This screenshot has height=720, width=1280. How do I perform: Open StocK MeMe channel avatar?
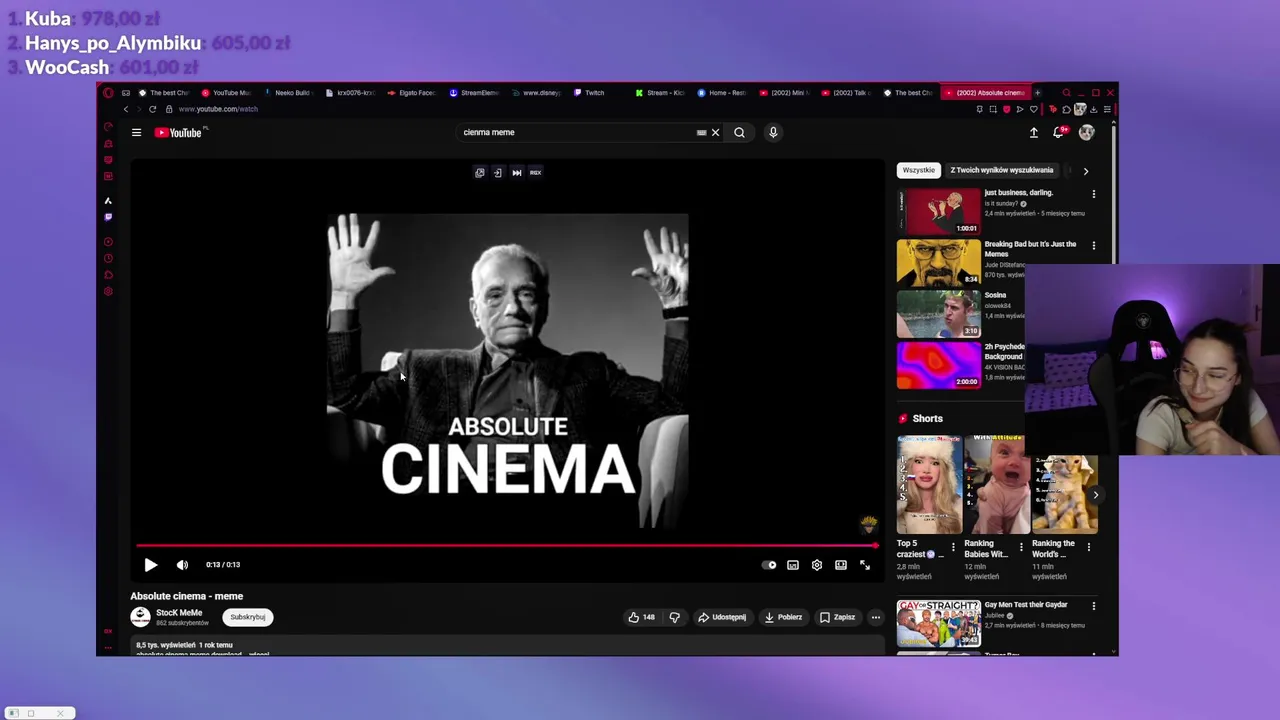click(x=140, y=617)
